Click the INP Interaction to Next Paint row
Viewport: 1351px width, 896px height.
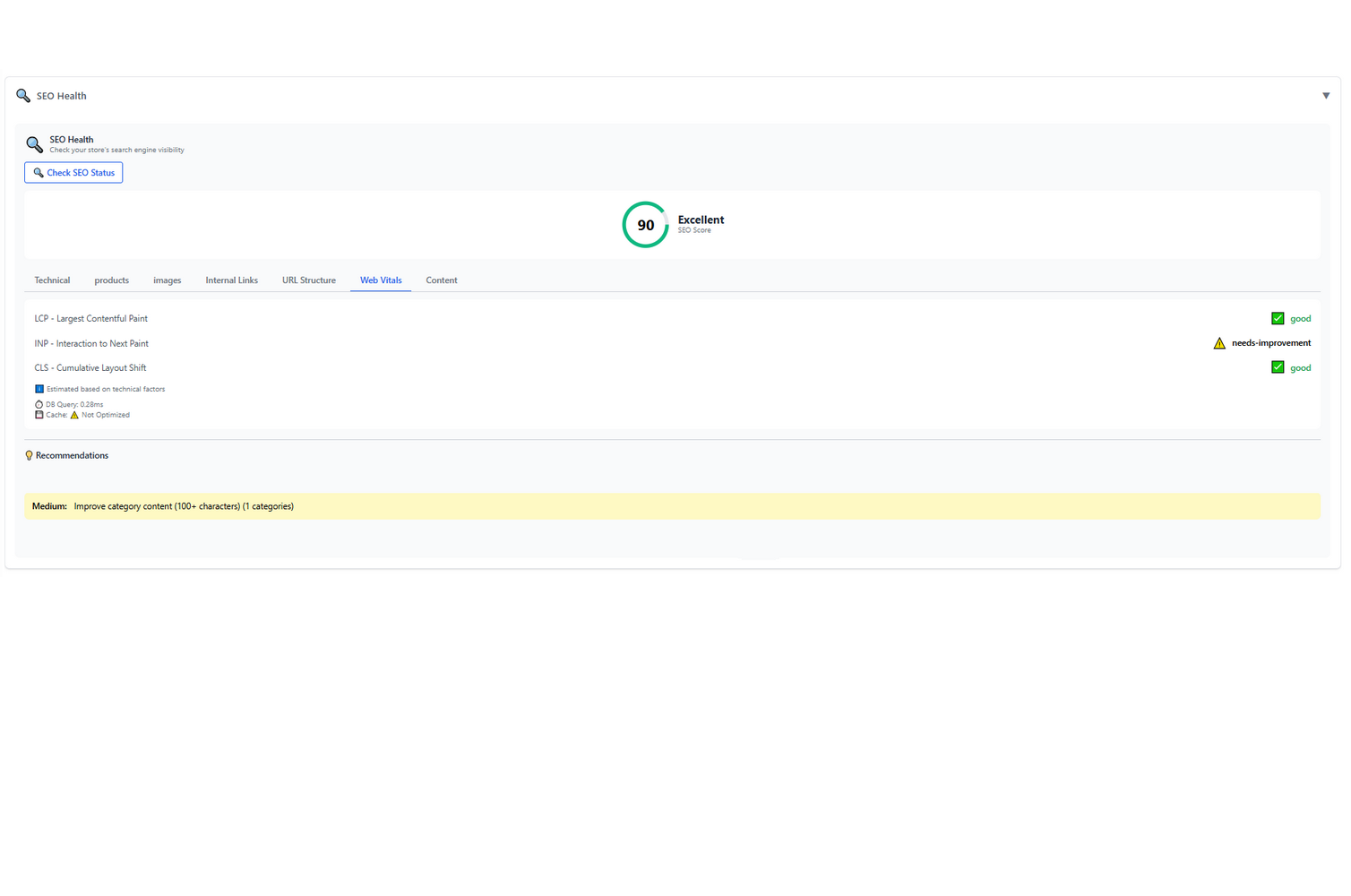91,343
